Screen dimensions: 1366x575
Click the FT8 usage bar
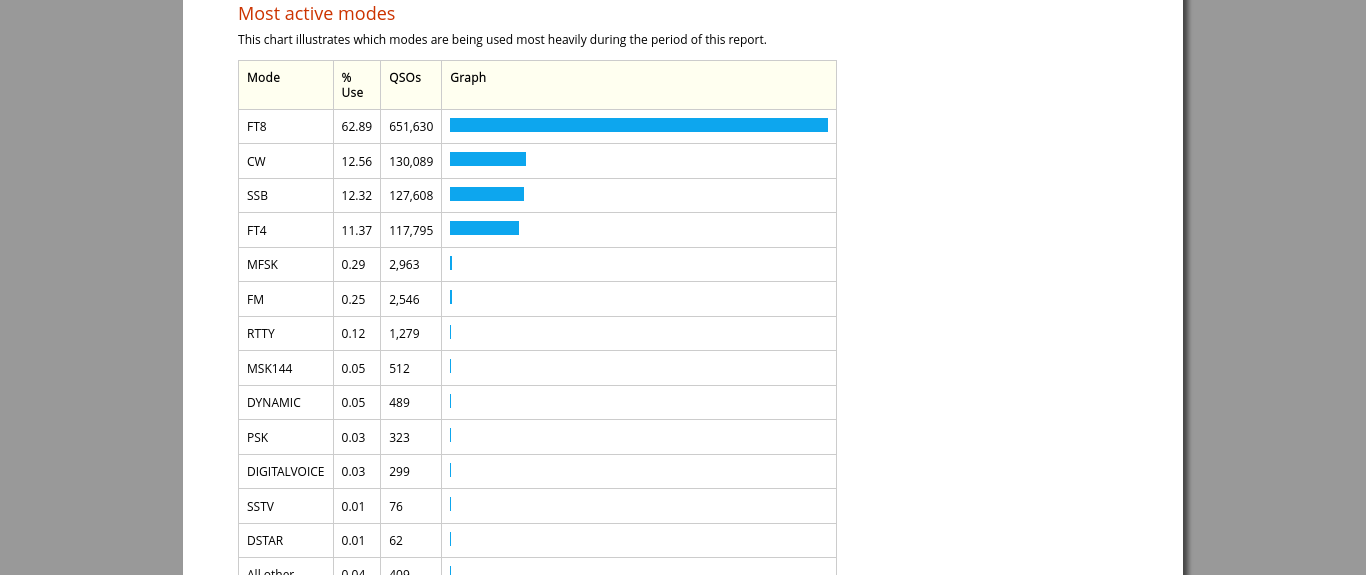[x=638, y=125]
